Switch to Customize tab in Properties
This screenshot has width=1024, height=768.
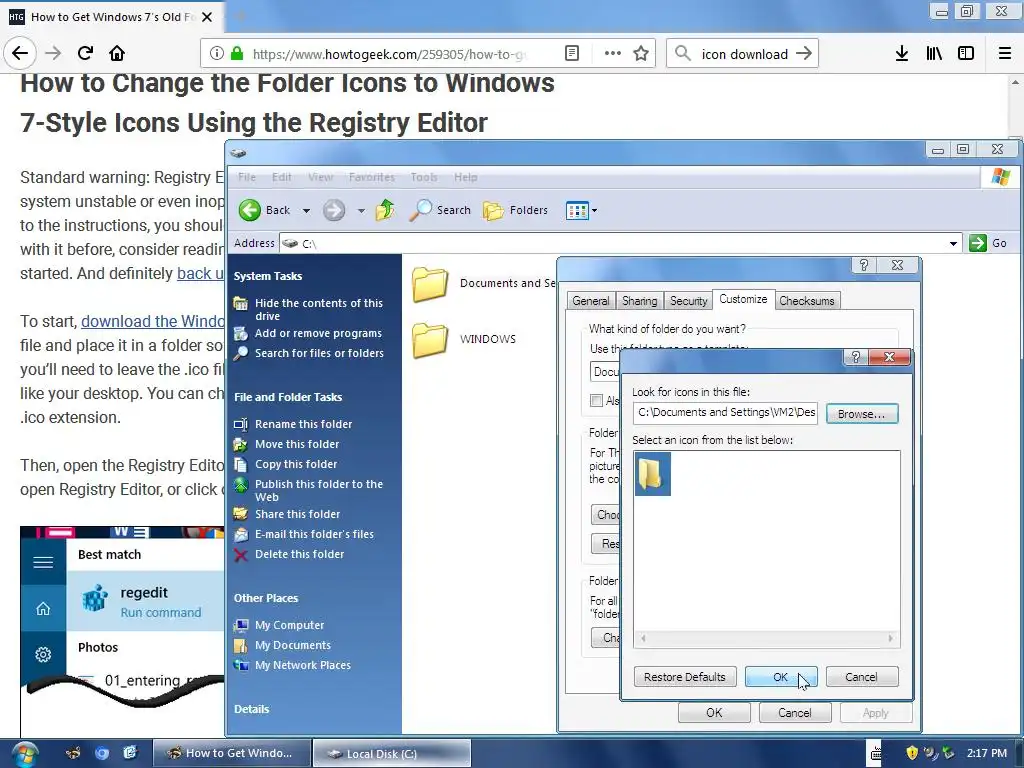[x=743, y=299]
